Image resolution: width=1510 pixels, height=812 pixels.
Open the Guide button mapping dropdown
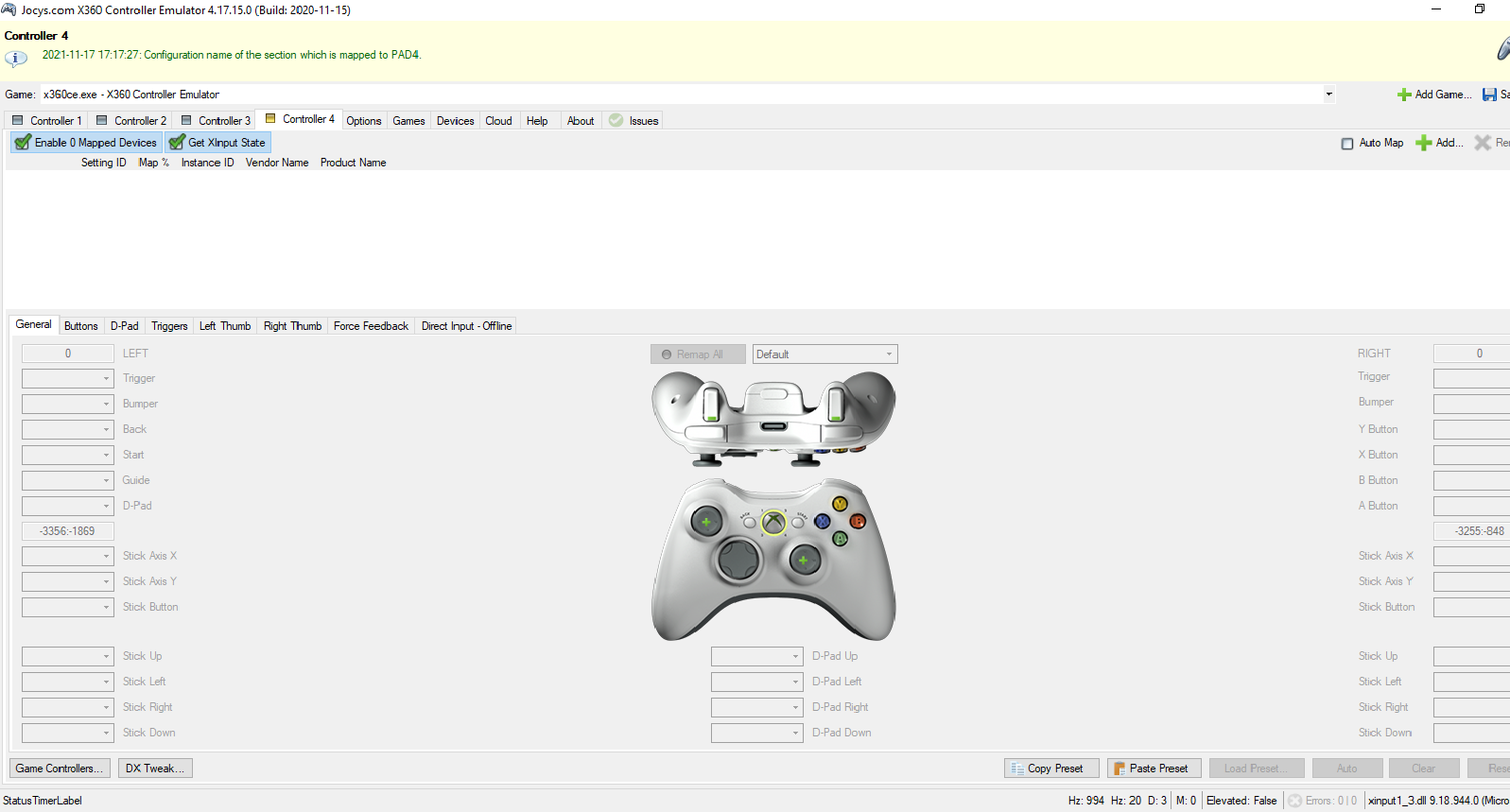click(68, 480)
